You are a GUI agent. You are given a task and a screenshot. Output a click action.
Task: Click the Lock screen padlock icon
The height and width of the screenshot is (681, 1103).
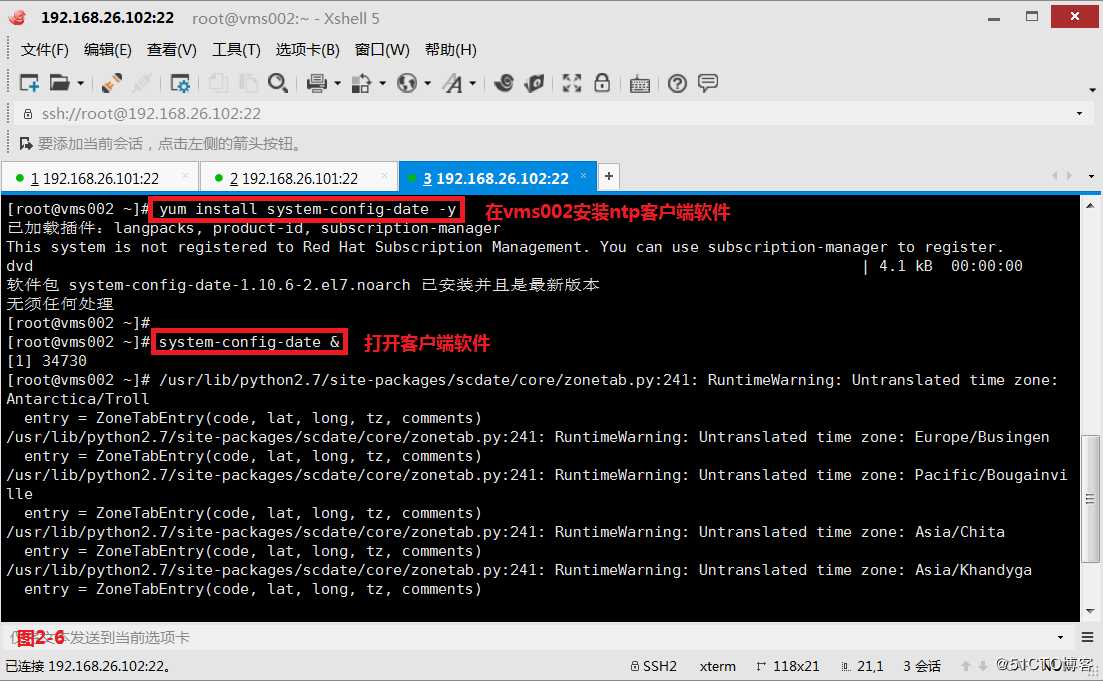click(602, 83)
